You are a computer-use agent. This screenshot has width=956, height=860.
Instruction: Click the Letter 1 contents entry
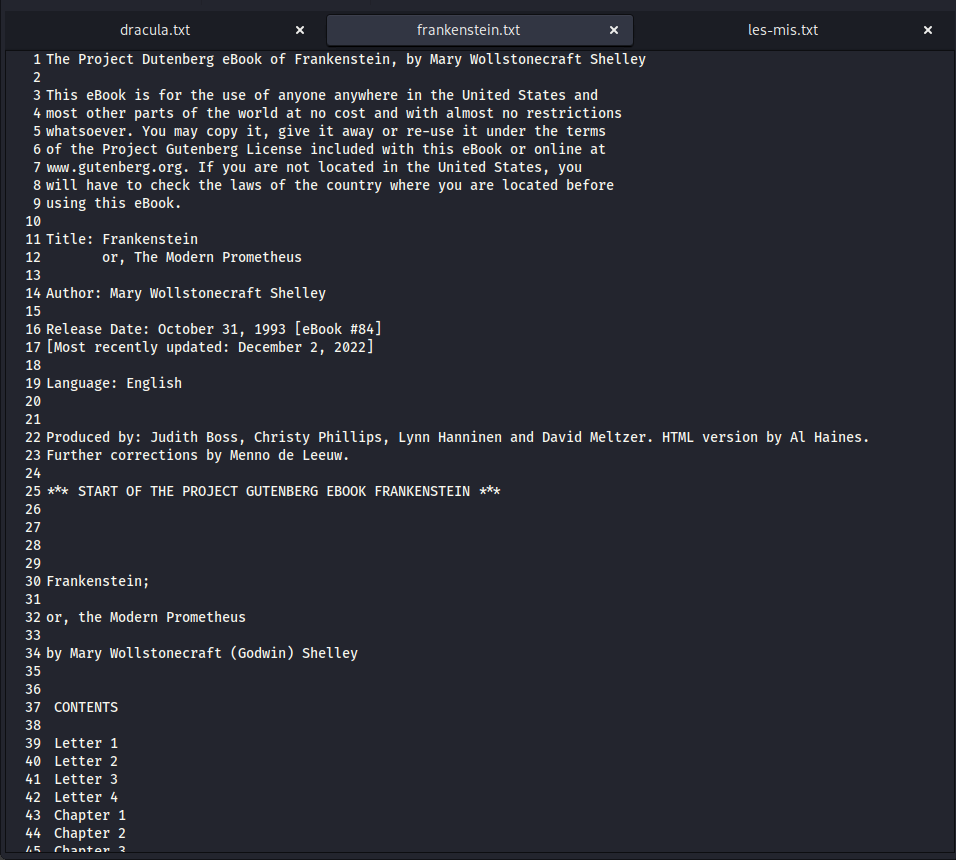tap(86, 743)
